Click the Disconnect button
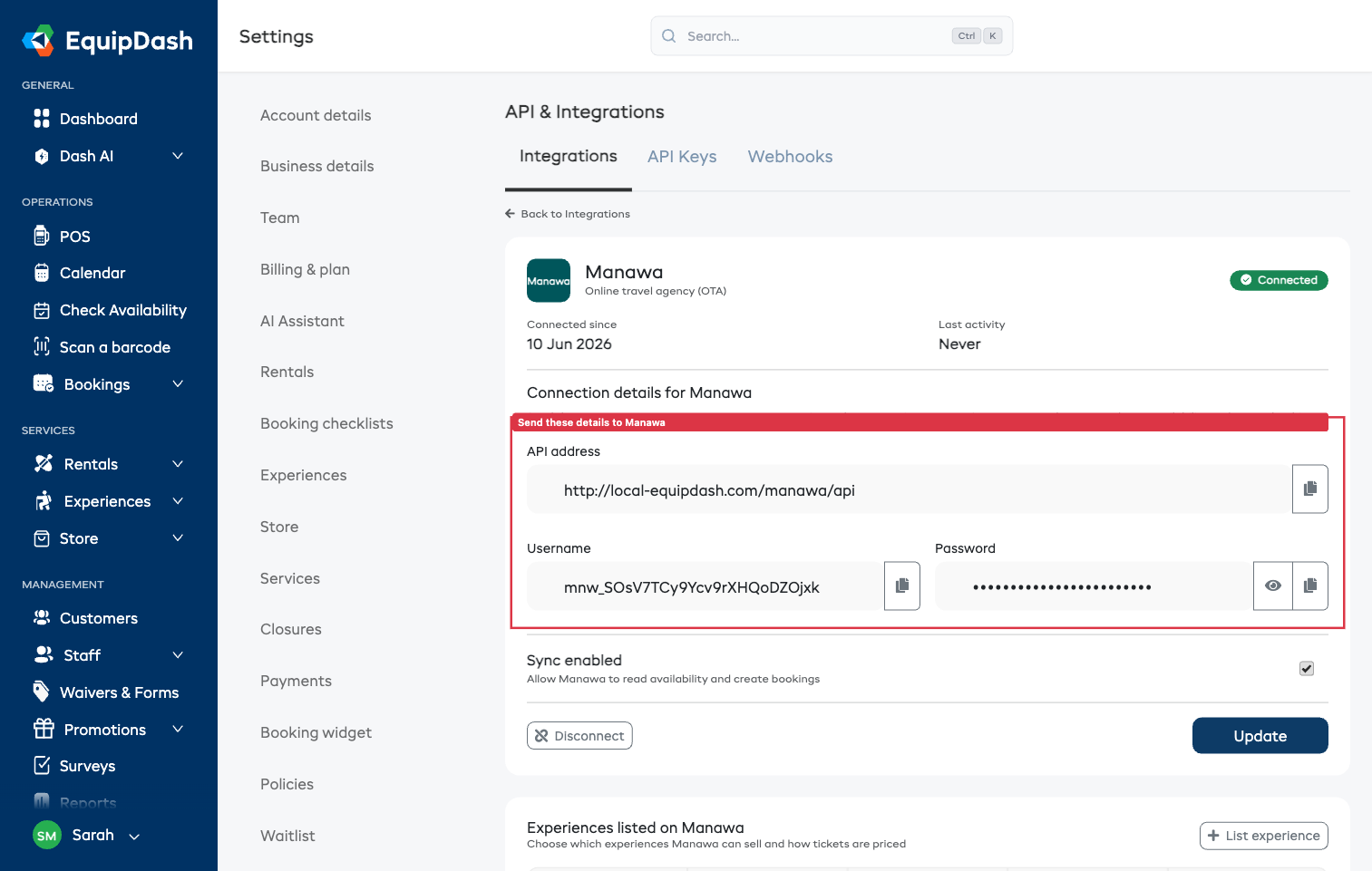Image resolution: width=1372 pixels, height=871 pixels. pyautogui.click(x=579, y=736)
